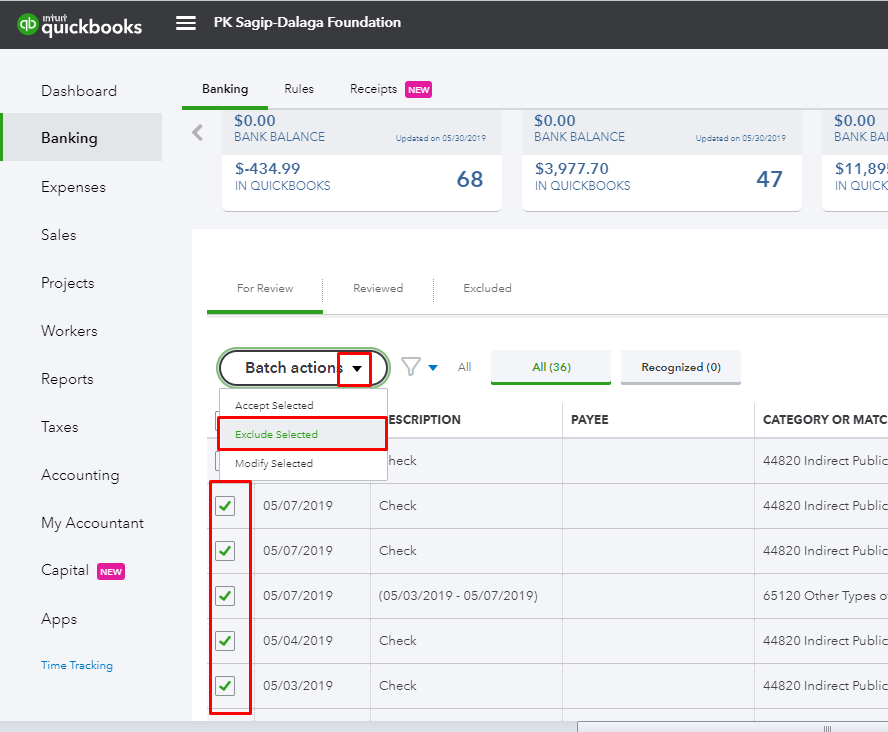The height and width of the screenshot is (732, 888).
Task: Select Modify Selected in the batch menu
Action: (x=274, y=464)
